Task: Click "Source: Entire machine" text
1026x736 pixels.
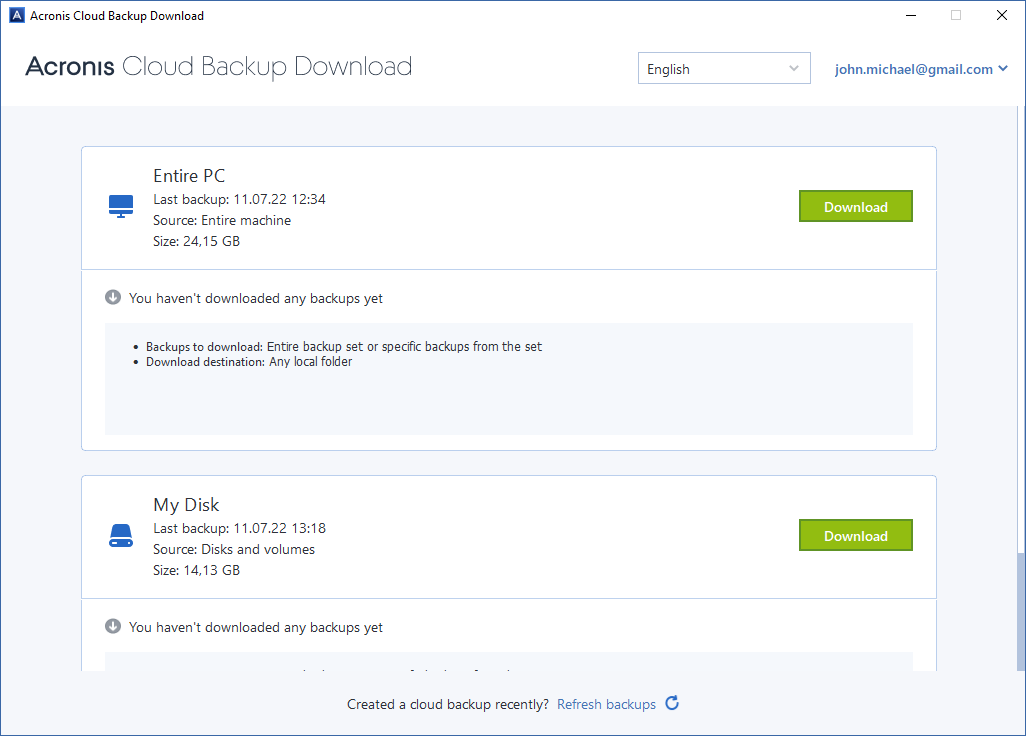Action: pyautogui.click(x=222, y=220)
